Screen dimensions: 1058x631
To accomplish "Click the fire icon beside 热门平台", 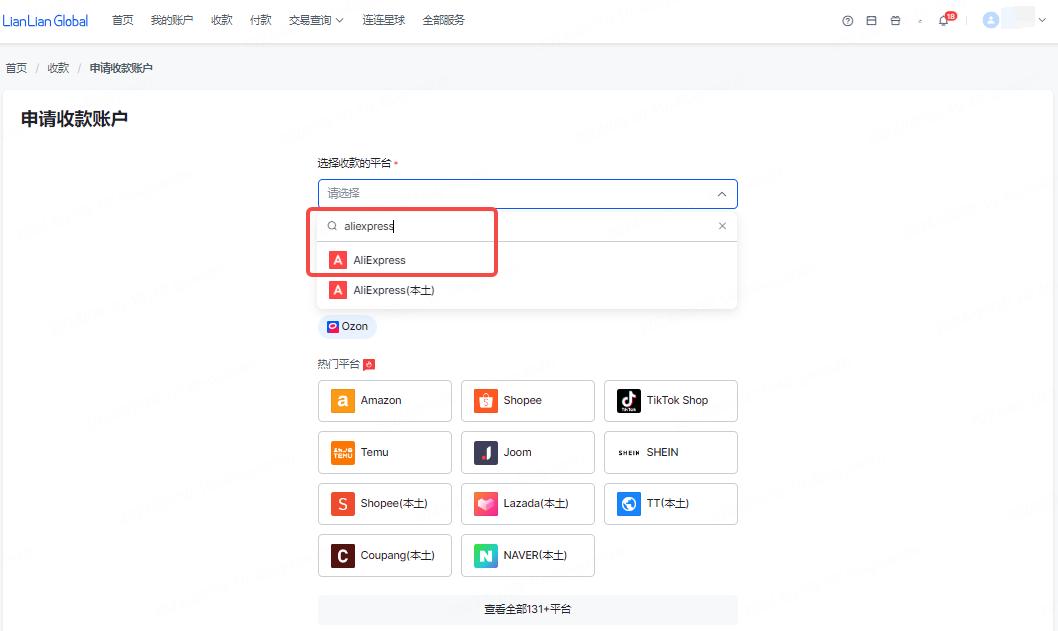I will click(x=369, y=364).
